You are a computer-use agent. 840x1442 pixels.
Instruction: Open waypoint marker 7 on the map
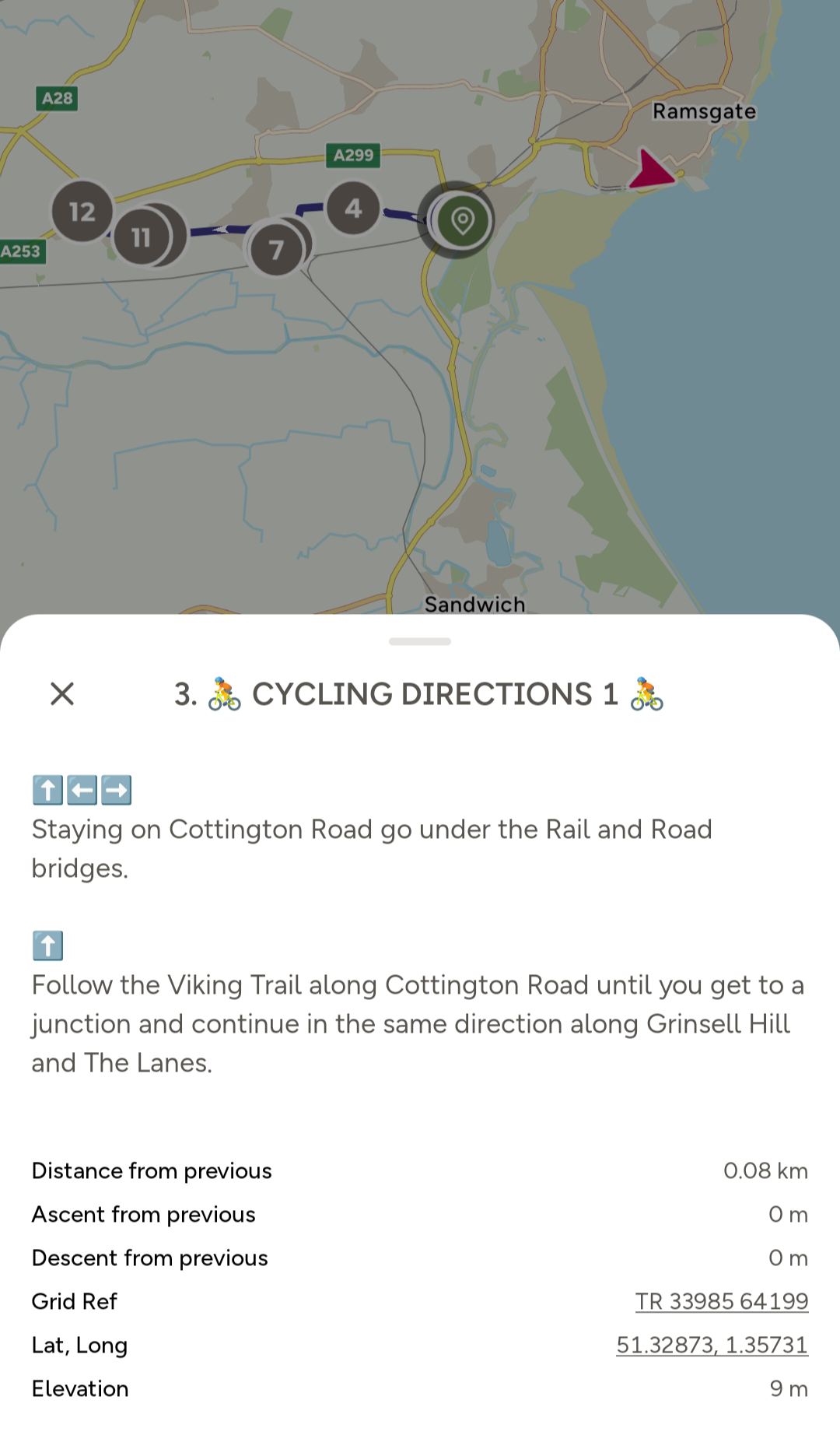276,250
